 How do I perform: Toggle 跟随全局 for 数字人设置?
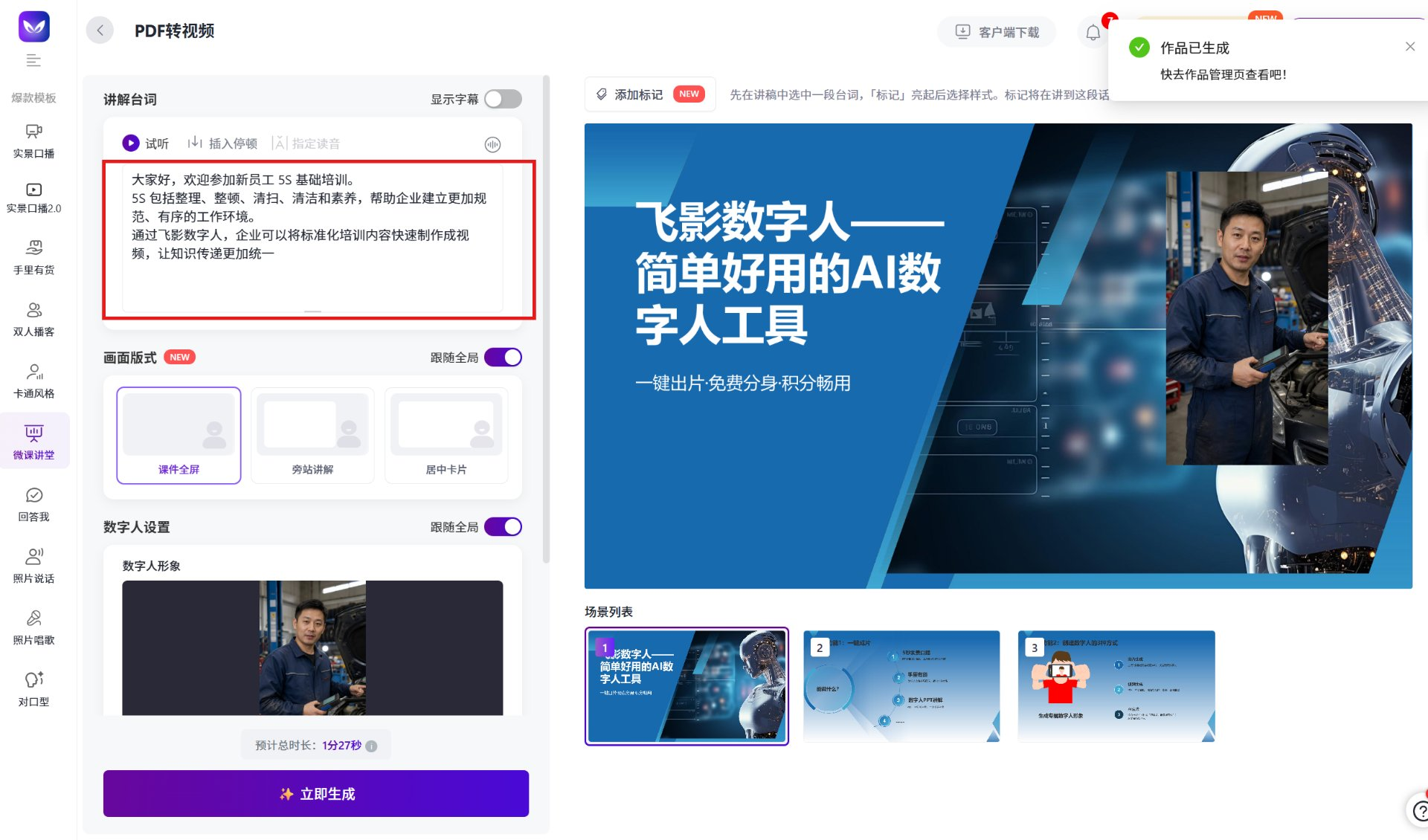(x=503, y=527)
